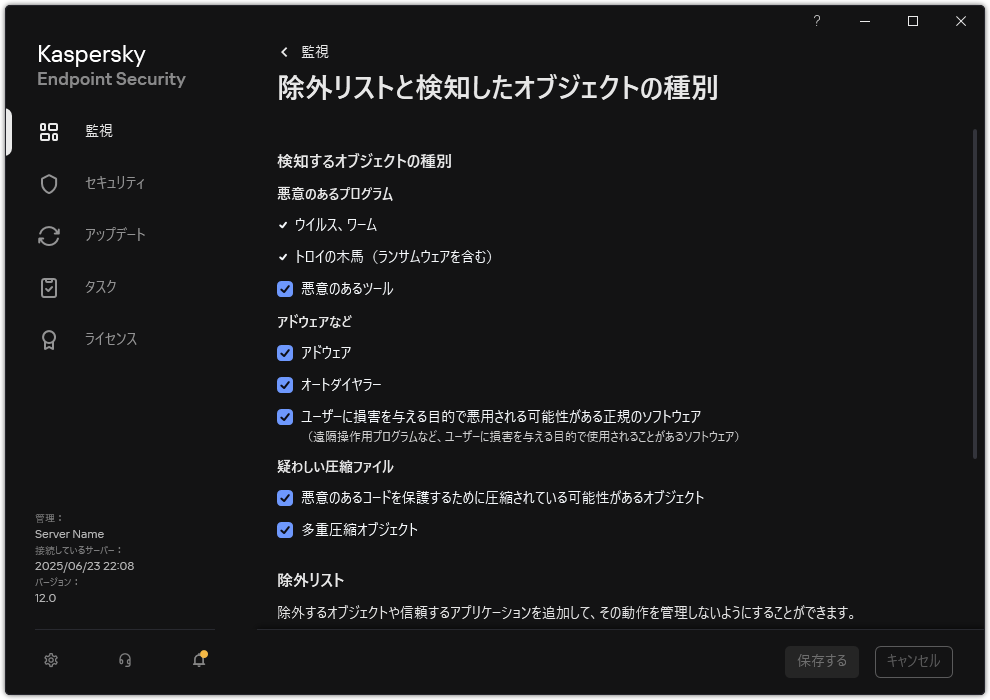This screenshot has height=700, width=990.
Task: Open the 監視 section via its grid icon
Action: [48, 131]
